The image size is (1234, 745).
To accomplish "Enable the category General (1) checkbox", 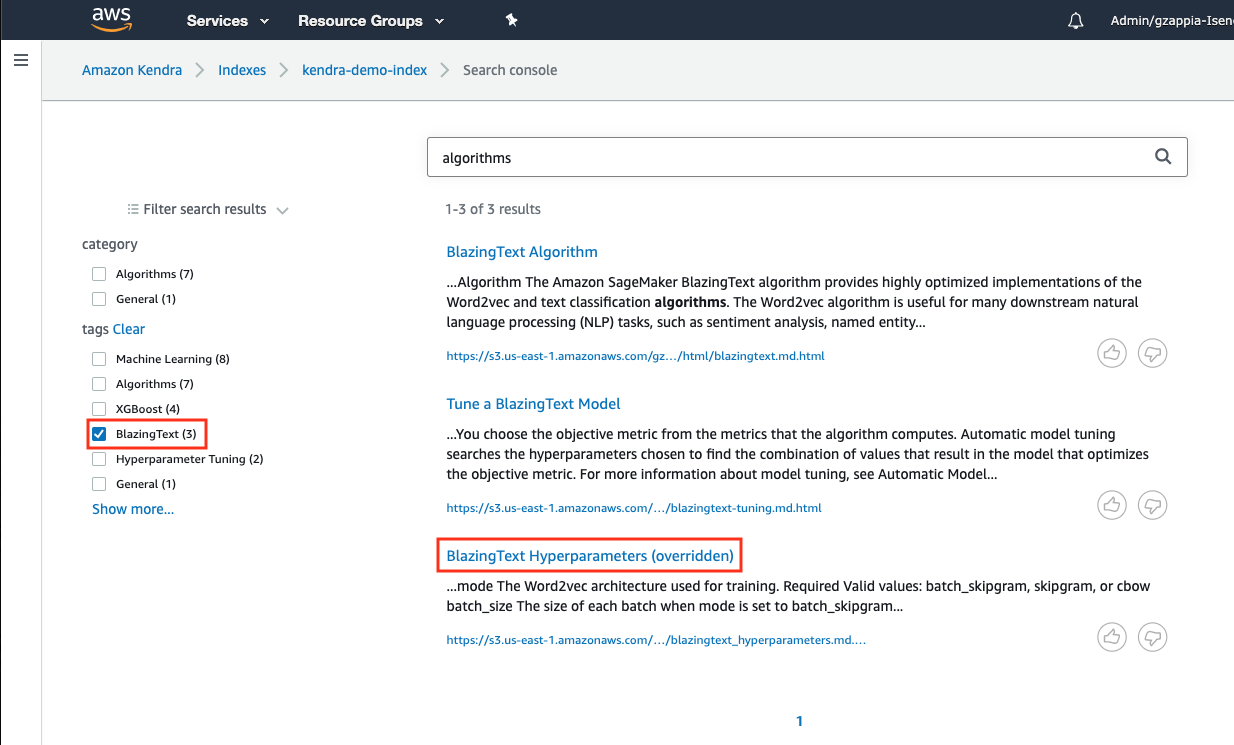I will point(99,299).
